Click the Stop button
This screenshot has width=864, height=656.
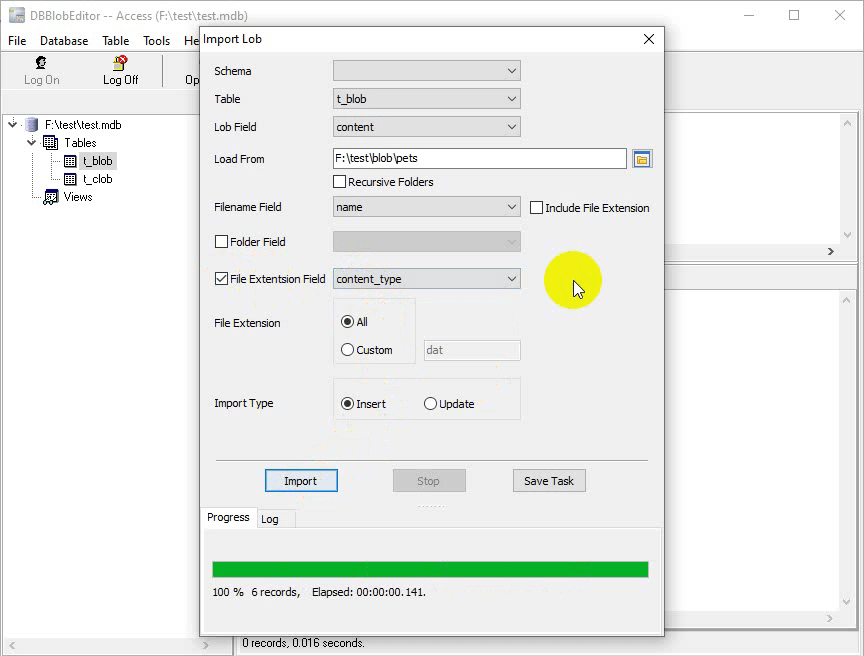[429, 481]
